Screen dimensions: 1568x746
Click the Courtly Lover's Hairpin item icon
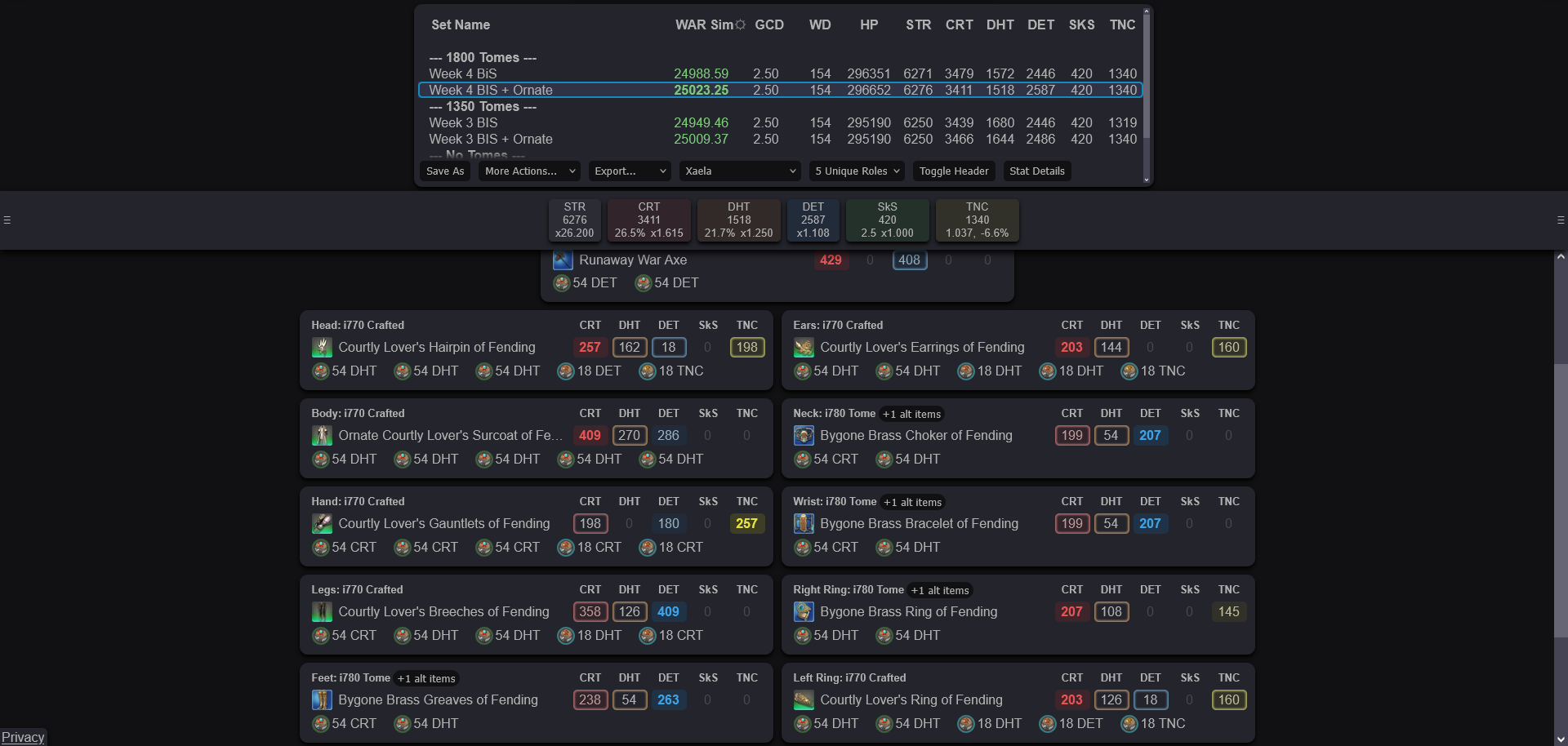(322, 348)
